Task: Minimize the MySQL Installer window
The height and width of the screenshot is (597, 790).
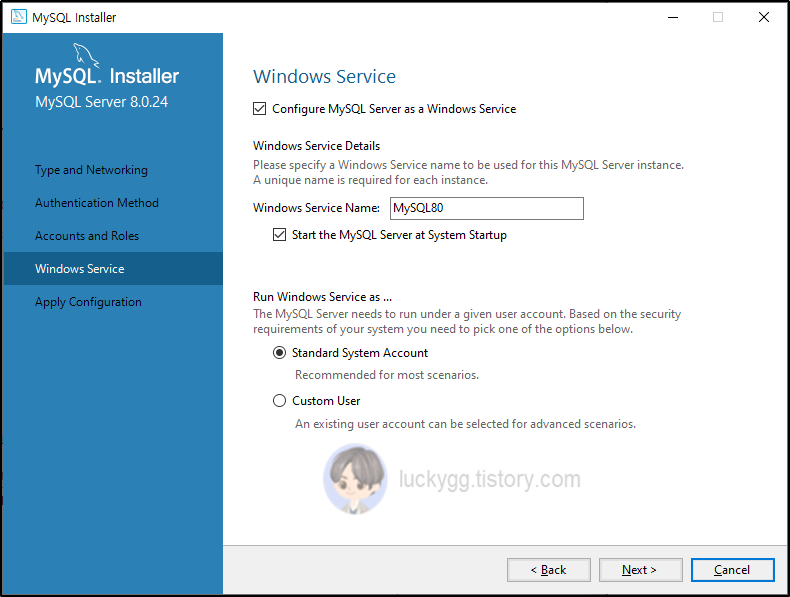Action: pos(673,17)
